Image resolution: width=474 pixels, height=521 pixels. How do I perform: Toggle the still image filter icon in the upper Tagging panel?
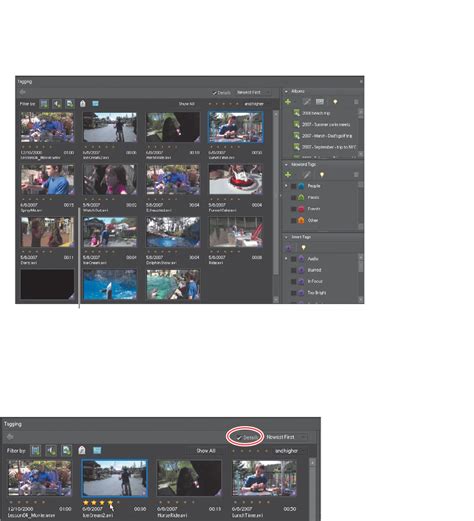tap(69, 104)
